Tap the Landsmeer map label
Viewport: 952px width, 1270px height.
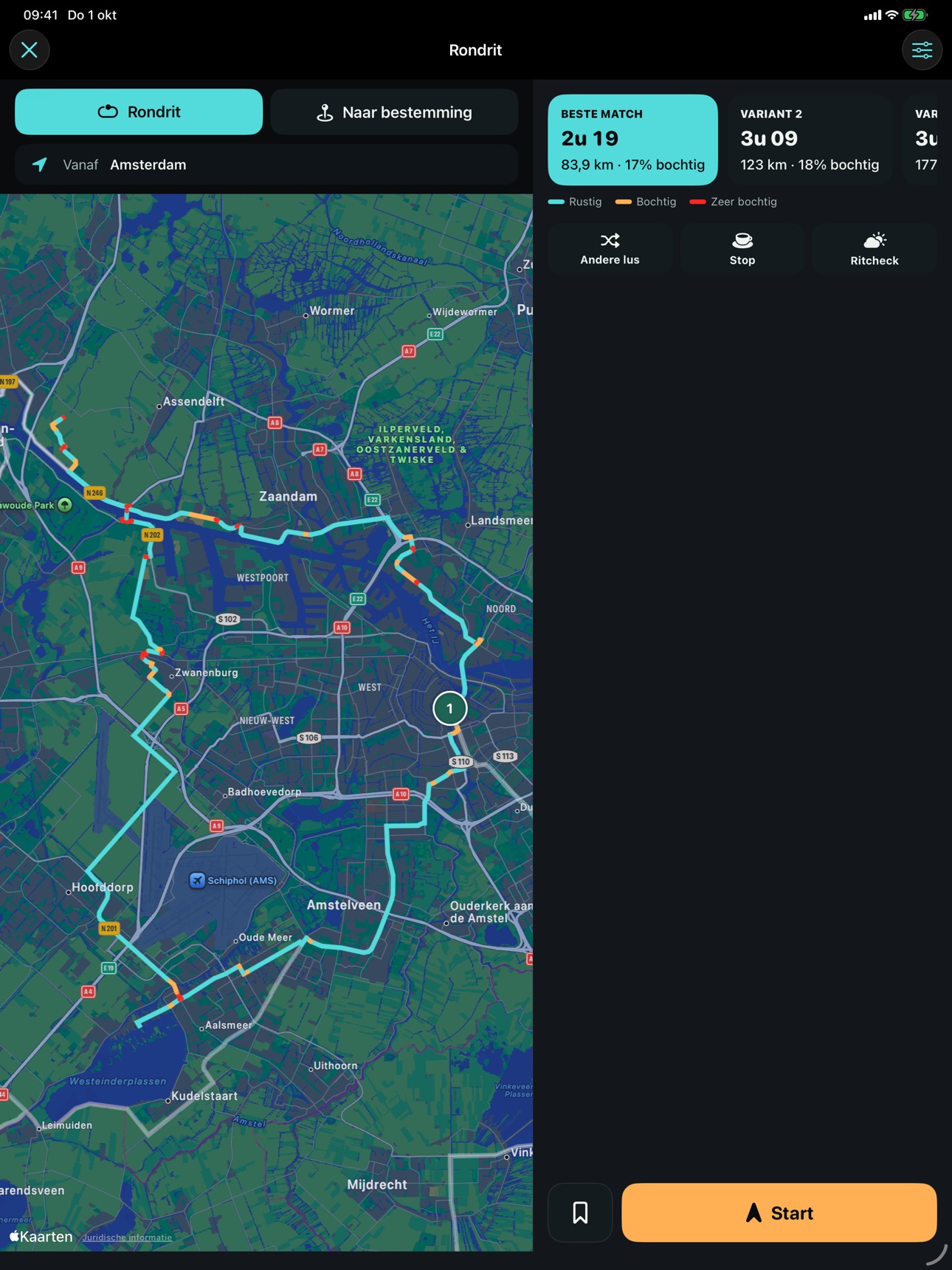point(501,521)
